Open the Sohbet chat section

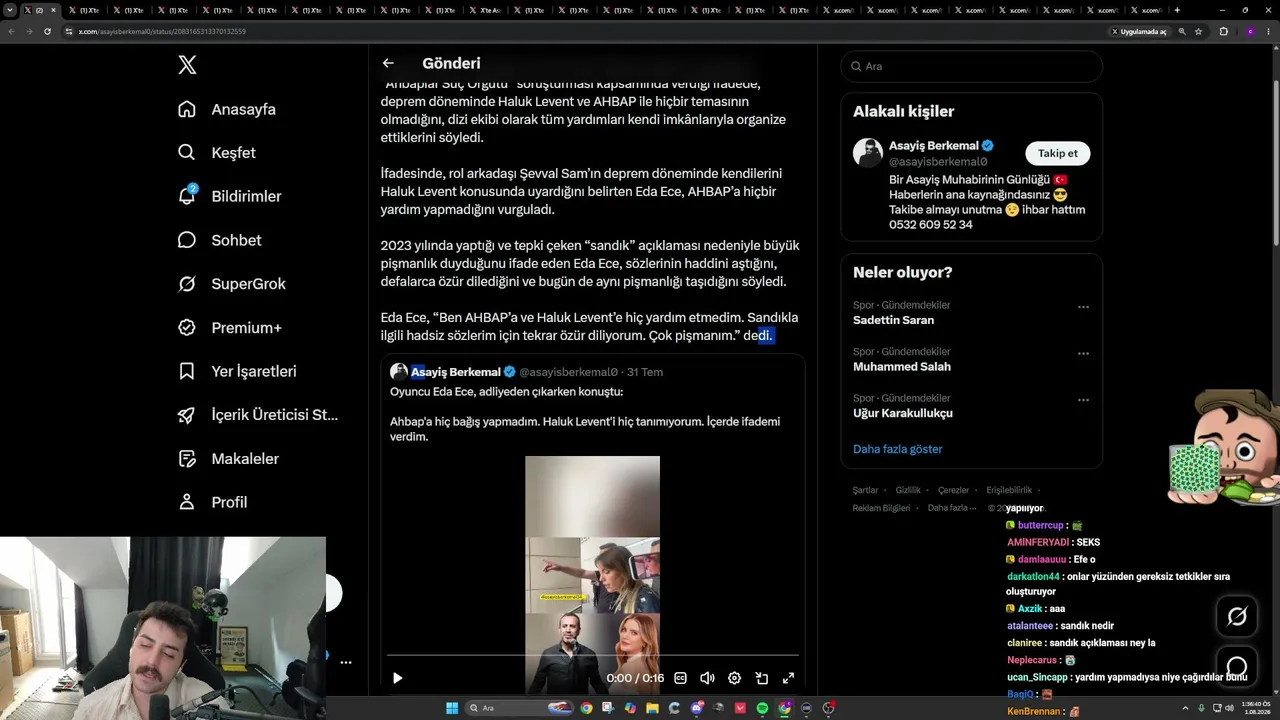219,240
